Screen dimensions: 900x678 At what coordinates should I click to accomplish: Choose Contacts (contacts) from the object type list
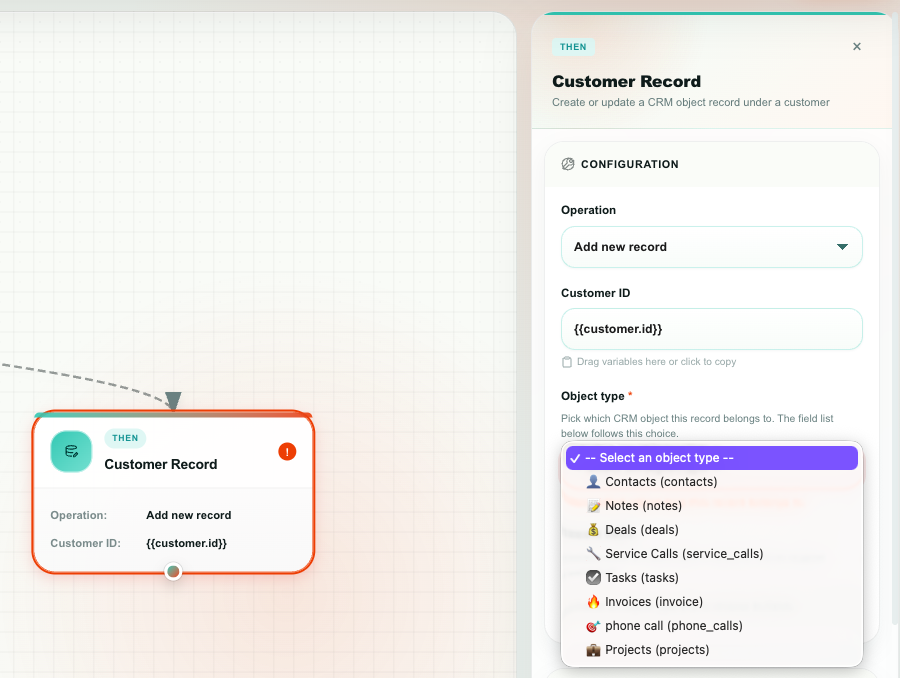(711, 482)
